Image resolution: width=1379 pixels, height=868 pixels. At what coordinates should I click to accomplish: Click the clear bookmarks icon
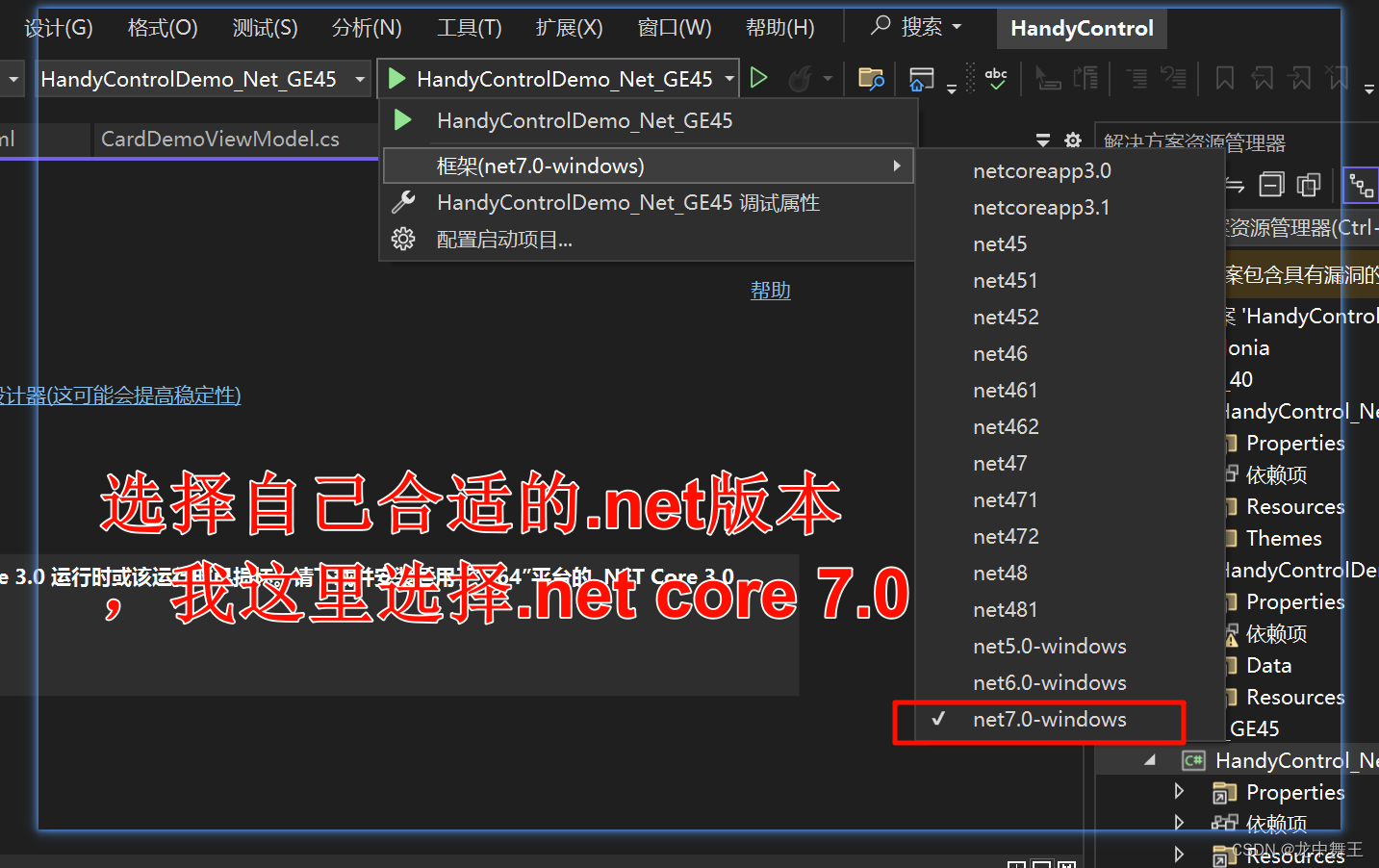[x=1337, y=78]
